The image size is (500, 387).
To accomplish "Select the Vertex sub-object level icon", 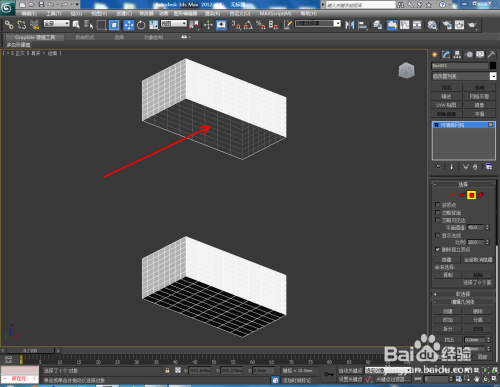I will click(443, 195).
